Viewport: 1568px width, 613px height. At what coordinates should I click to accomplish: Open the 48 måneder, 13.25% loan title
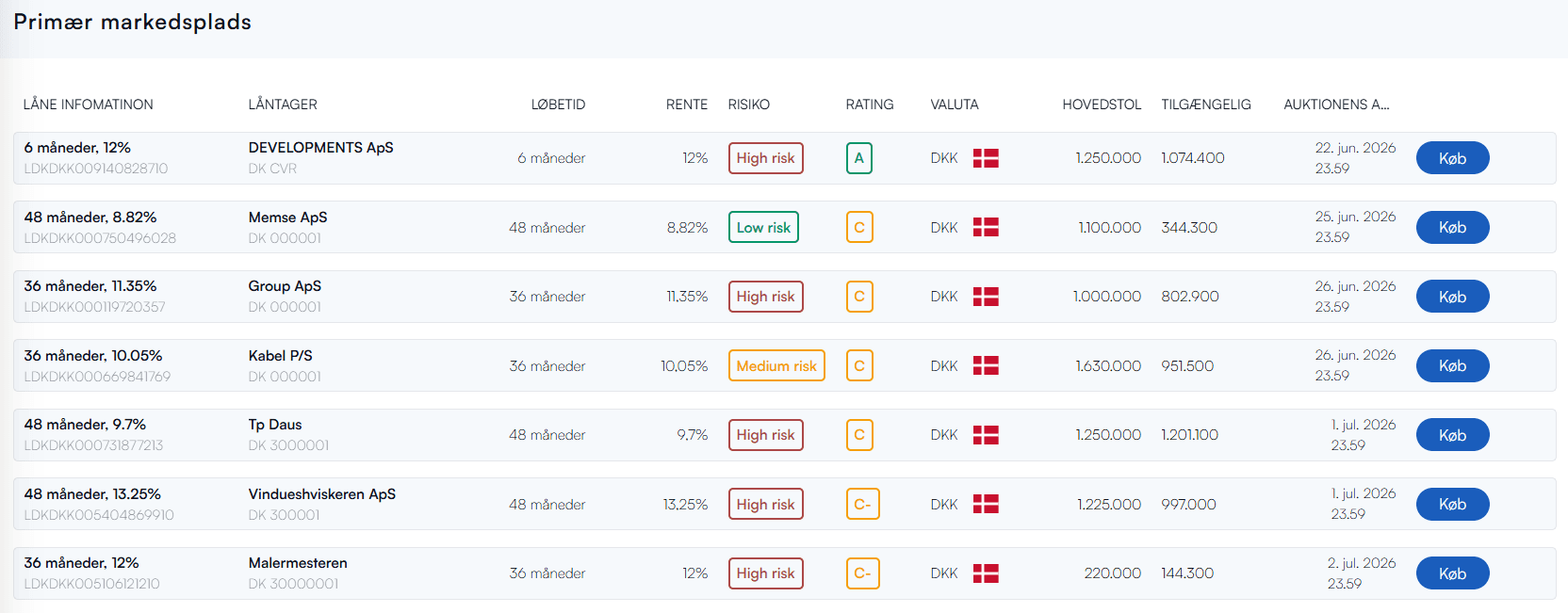pos(92,493)
